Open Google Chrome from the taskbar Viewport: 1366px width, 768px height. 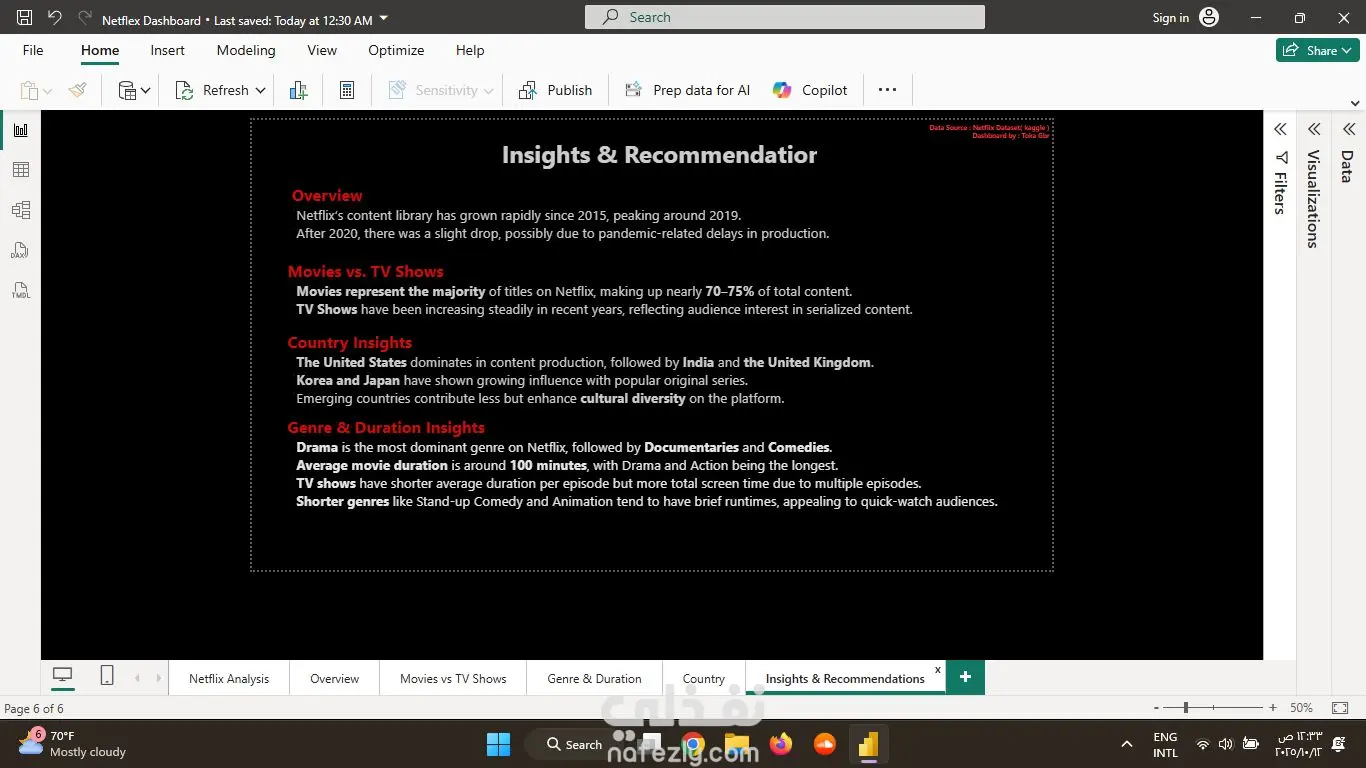coord(693,744)
